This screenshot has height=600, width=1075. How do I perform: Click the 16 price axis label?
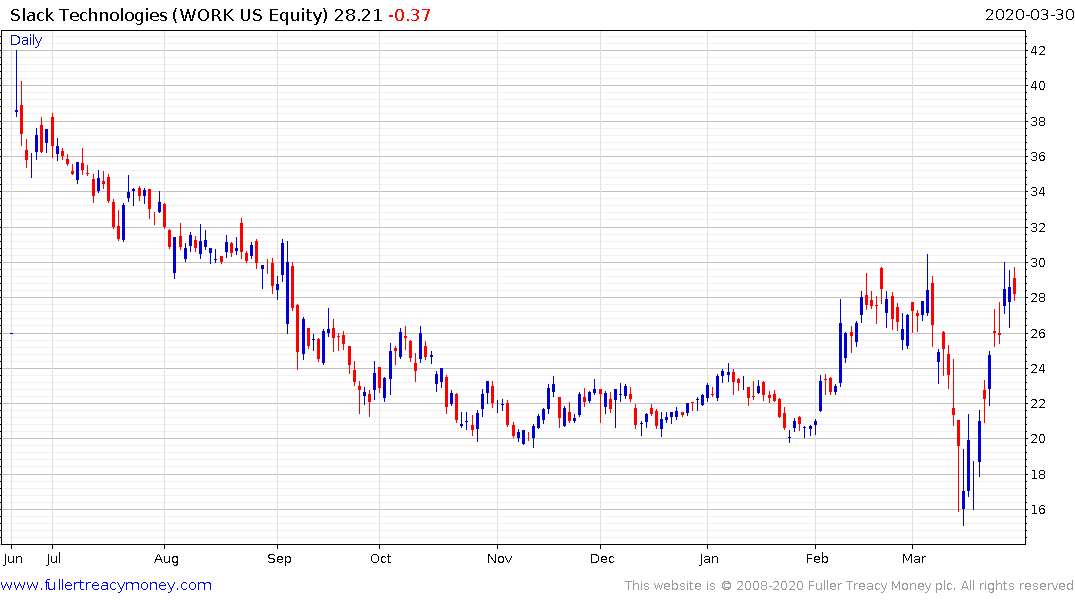coord(1037,509)
